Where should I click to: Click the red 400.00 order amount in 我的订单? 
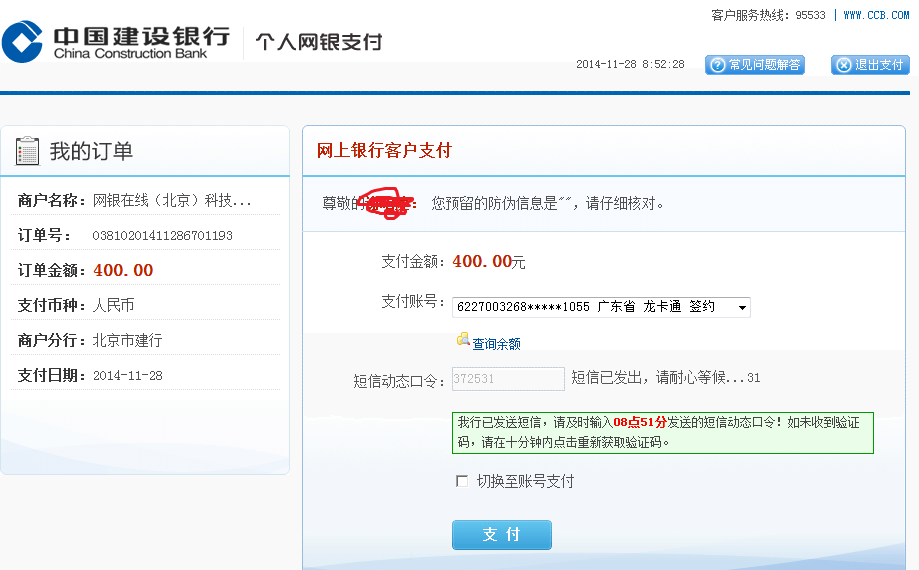(x=123, y=270)
